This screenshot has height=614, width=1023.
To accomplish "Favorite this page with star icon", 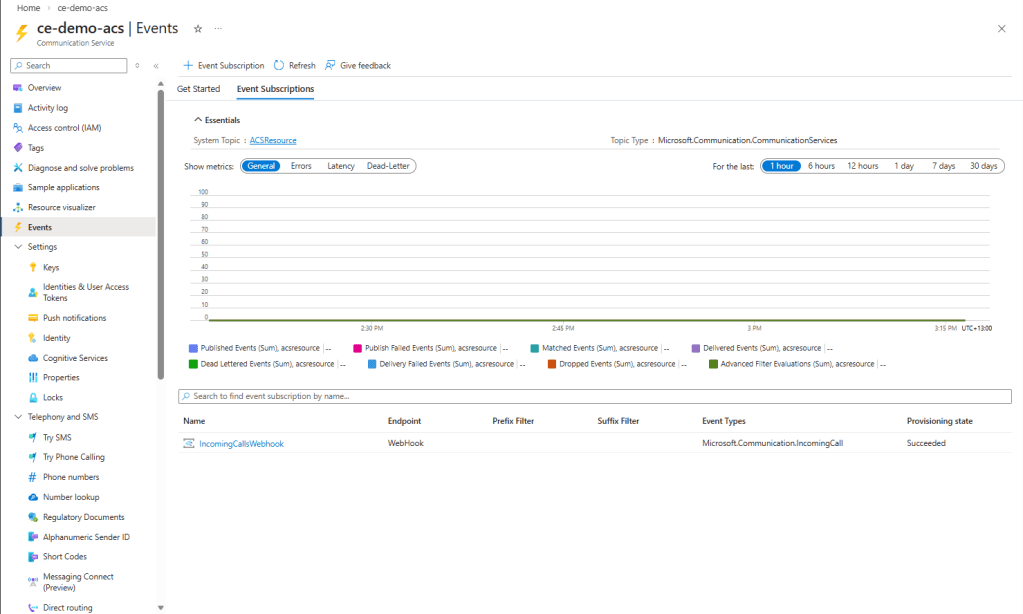I will [197, 29].
